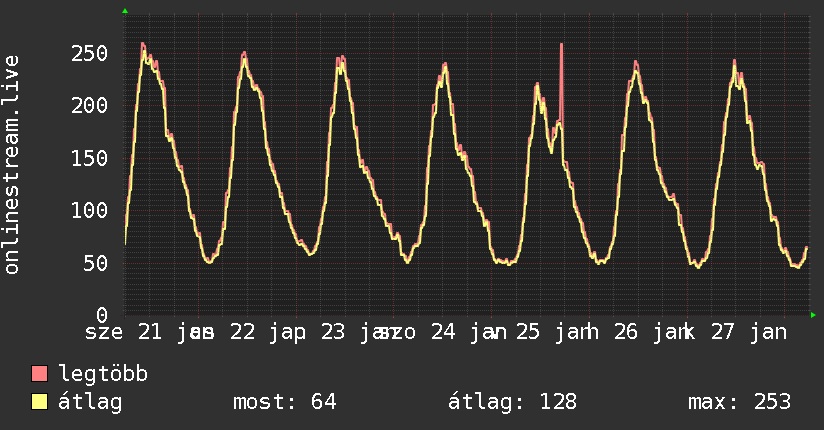Click the átlag: 128 statistic
Viewport: 824px width, 430px height.
tap(512, 402)
